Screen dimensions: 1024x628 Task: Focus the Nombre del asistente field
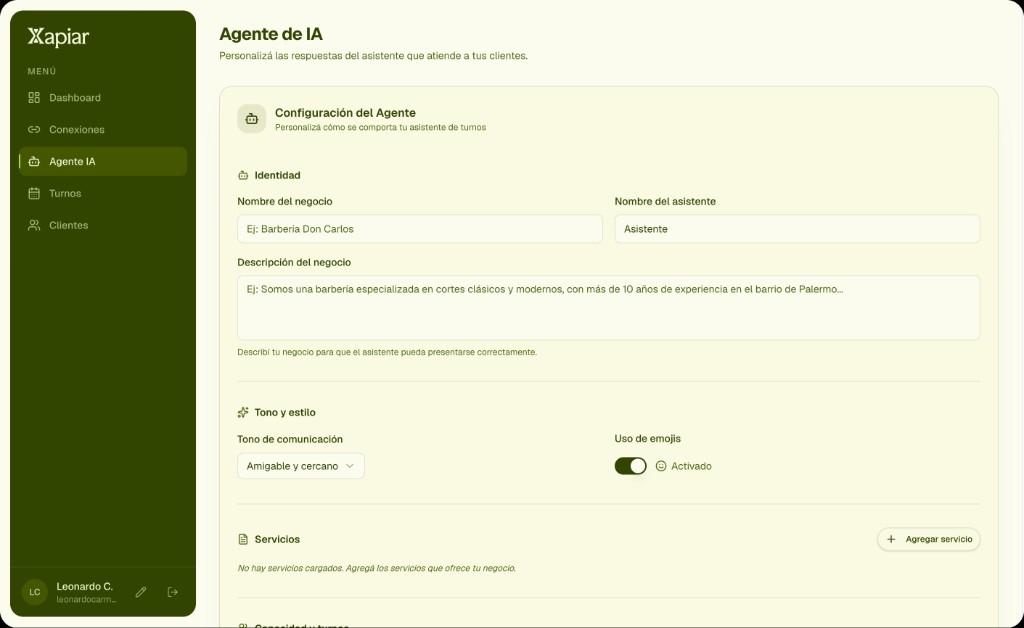pos(797,229)
